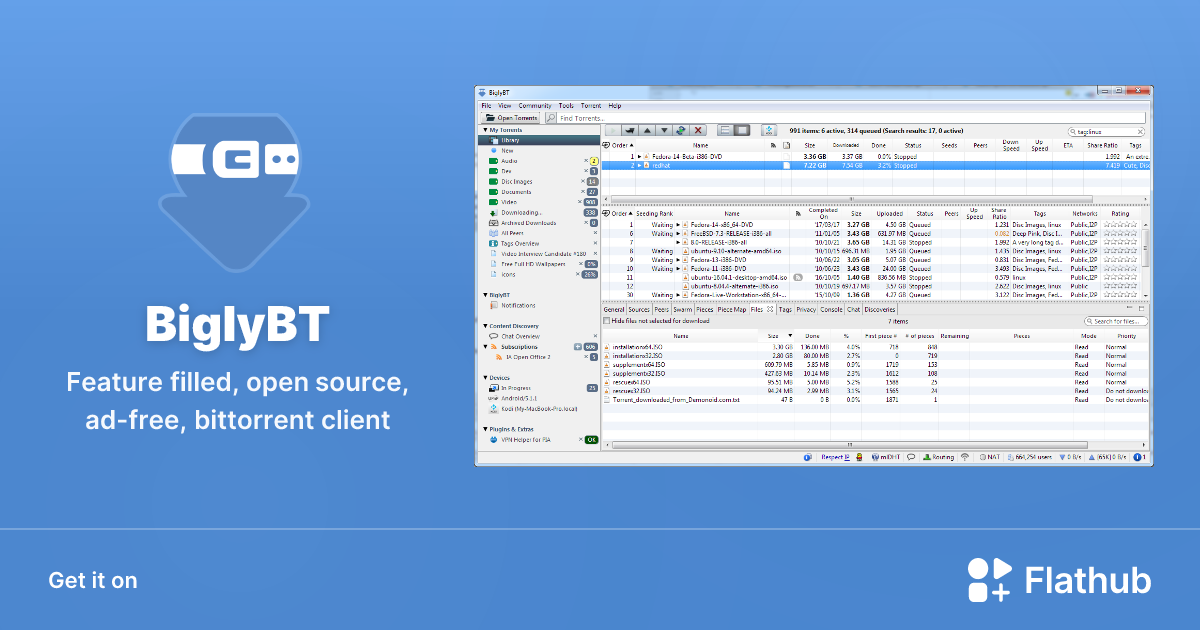Switch to the Piece Map tab
Screen dimensions: 1200x630
(731, 310)
